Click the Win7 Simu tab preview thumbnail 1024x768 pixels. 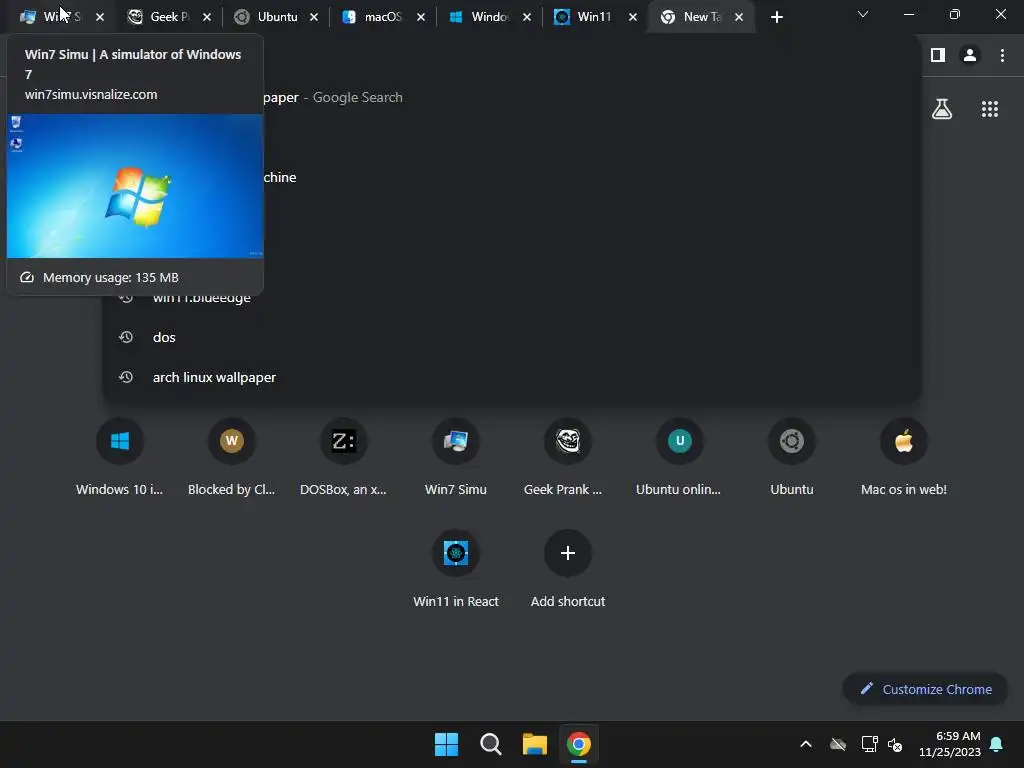[x=135, y=186]
